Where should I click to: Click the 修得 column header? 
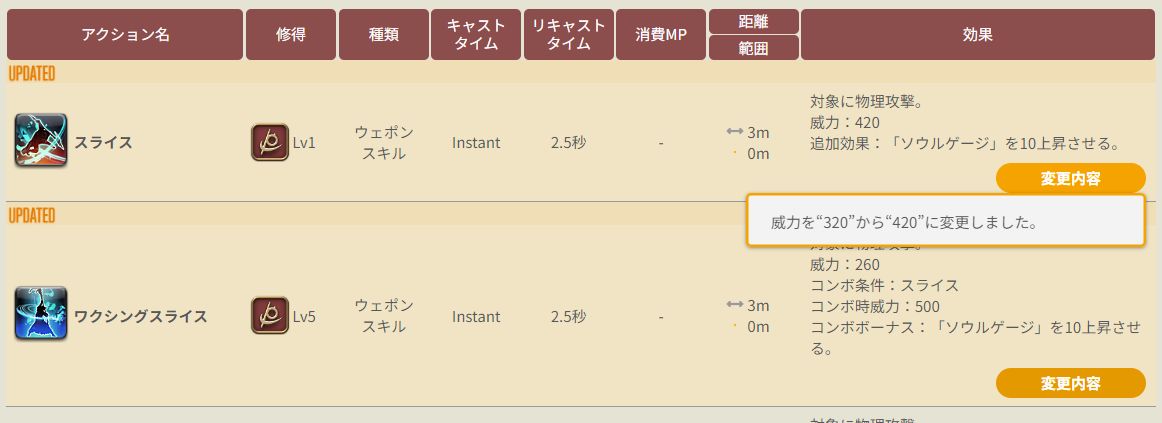click(x=290, y=35)
